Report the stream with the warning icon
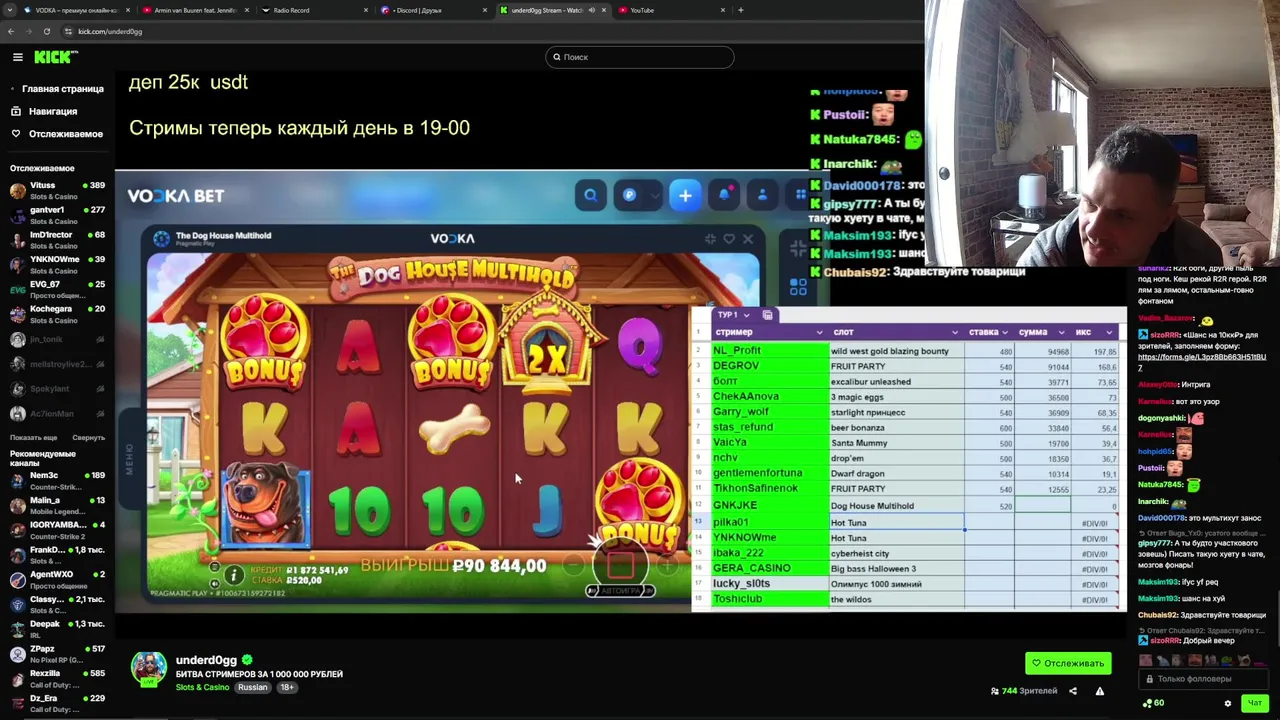 point(1099,691)
